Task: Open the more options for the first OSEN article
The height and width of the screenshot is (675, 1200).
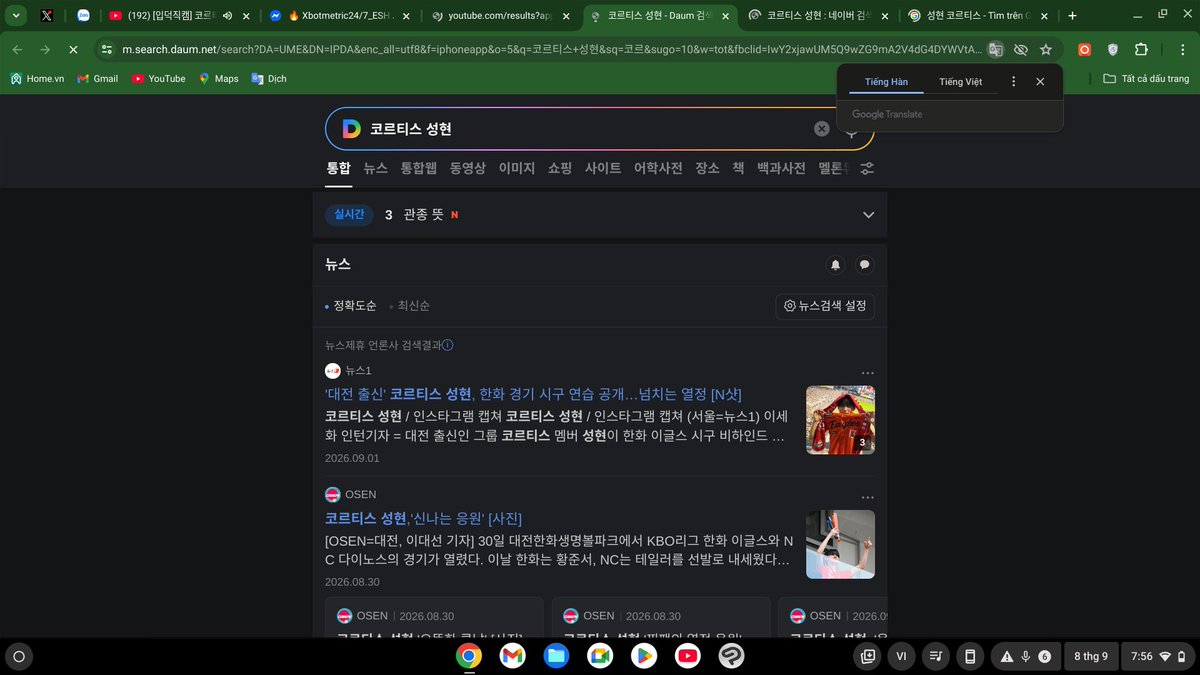Action: [867, 497]
